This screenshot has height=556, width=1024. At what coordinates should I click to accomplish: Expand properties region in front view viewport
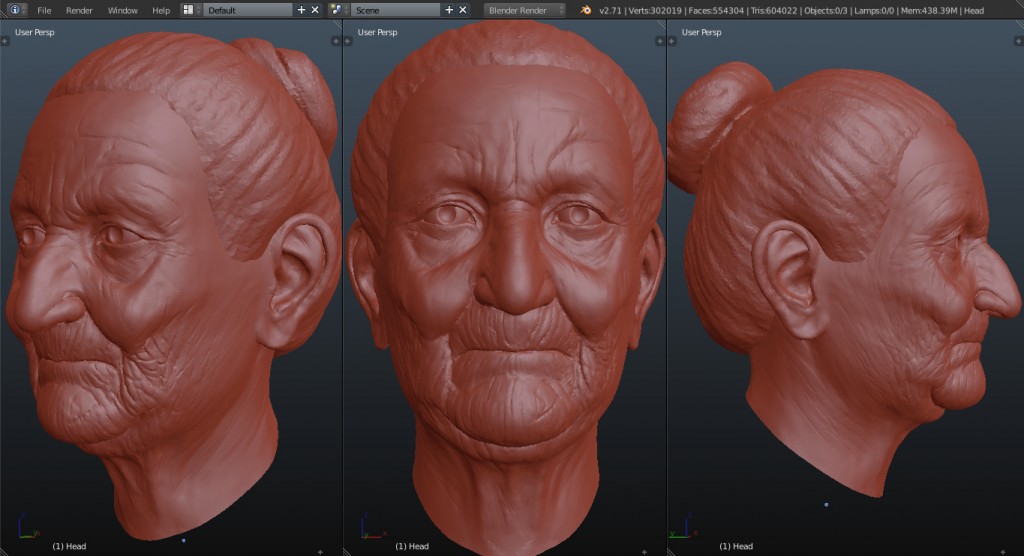(660, 41)
